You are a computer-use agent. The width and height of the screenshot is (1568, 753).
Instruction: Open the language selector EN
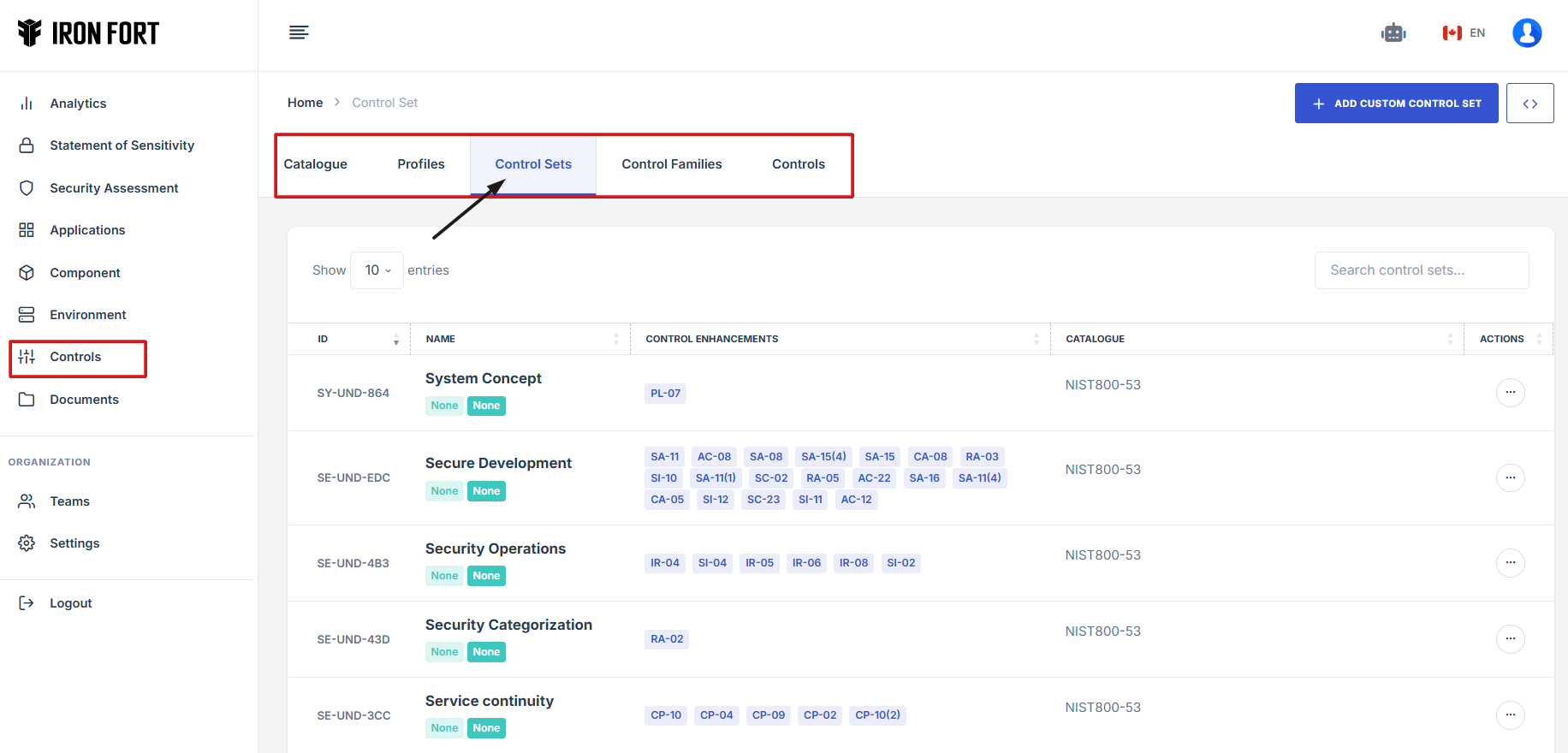1464,33
